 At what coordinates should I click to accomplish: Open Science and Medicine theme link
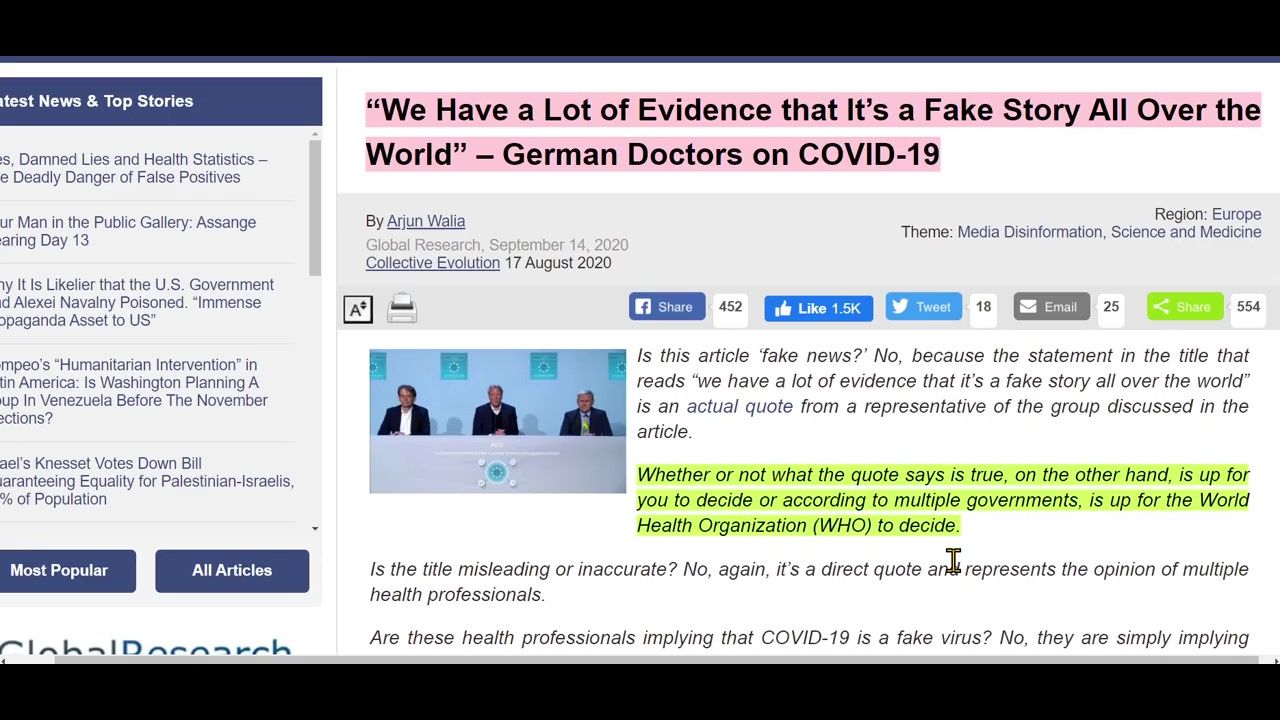(x=1185, y=232)
